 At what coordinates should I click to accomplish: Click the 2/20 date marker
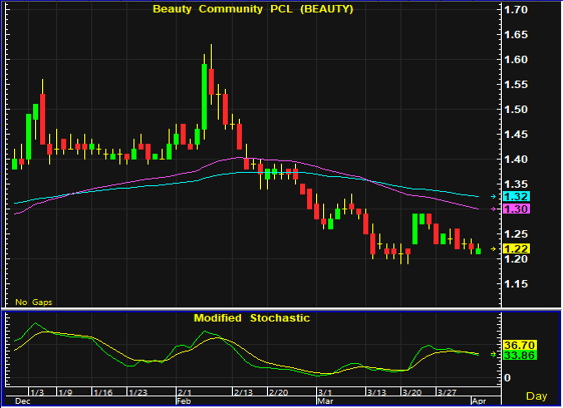coord(279,393)
